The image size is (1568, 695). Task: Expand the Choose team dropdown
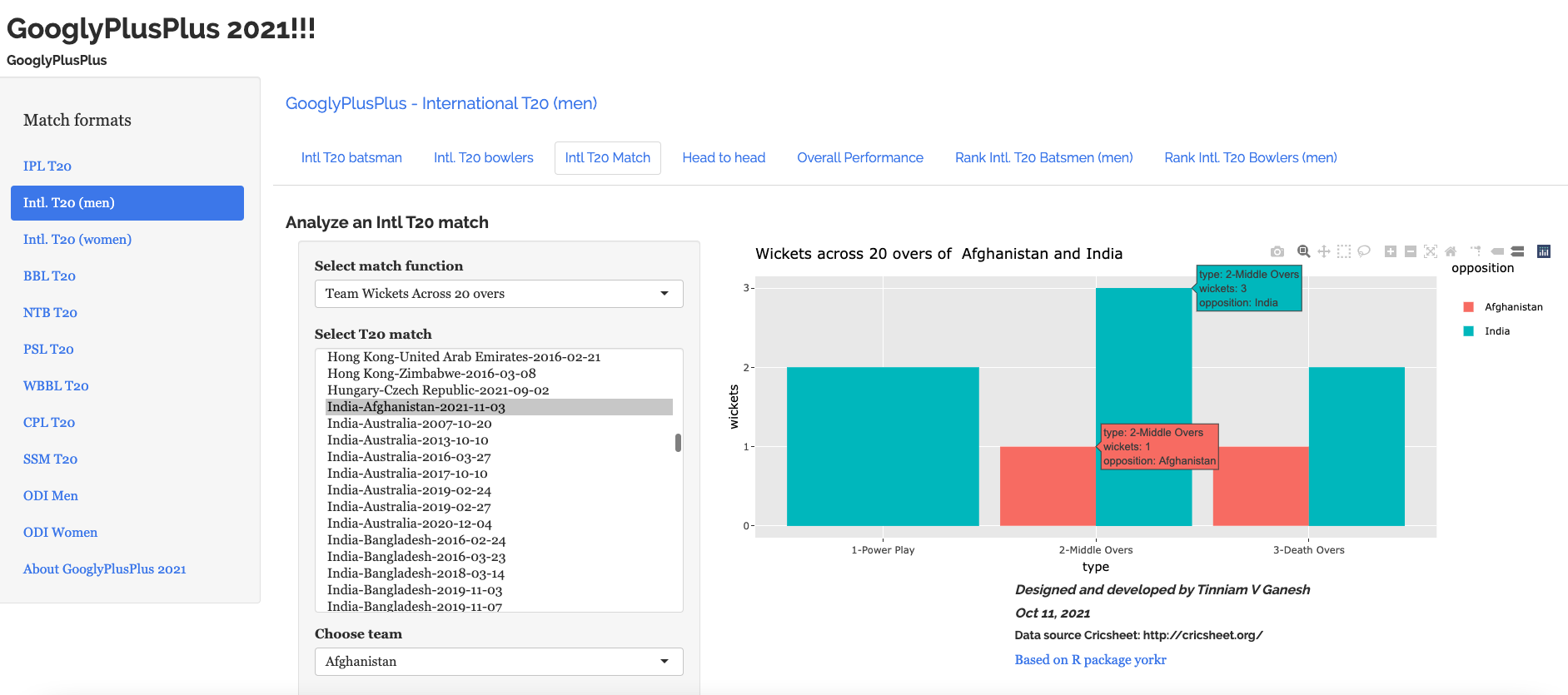[x=498, y=662]
